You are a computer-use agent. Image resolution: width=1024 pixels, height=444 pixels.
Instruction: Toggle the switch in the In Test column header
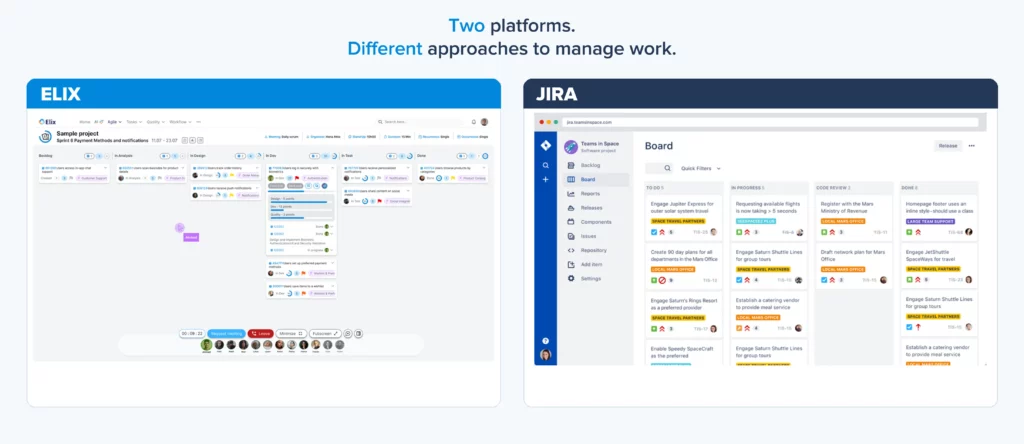point(391,156)
